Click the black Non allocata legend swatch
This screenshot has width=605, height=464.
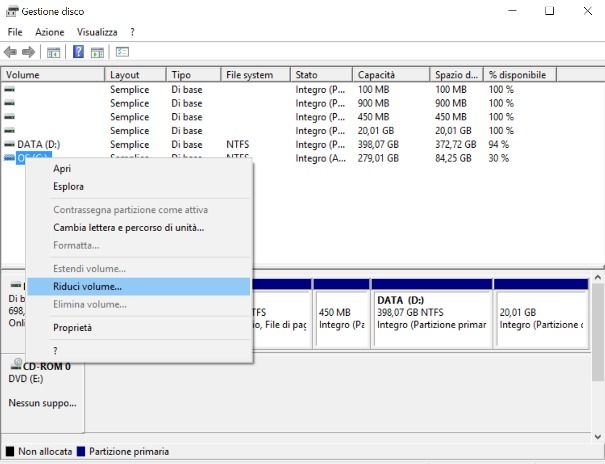click(x=10, y=451)
